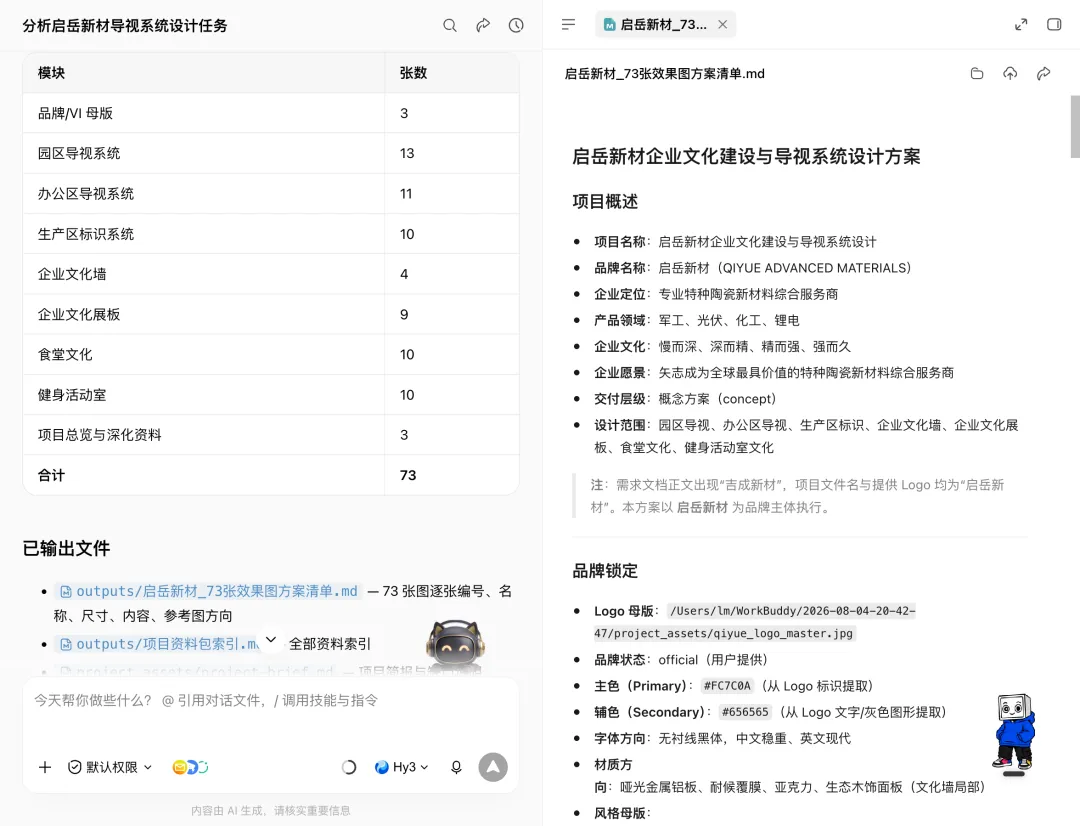Open outputs/启岳新材_73张效果图方案清单.md link
The image size is (1080, 826).
pos(209,591)
